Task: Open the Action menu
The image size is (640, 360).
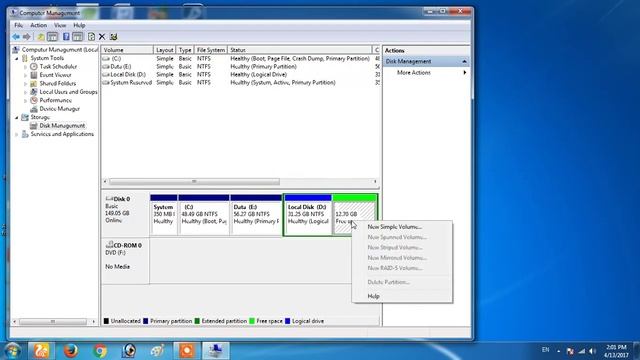Action: (x=38, y=25)
